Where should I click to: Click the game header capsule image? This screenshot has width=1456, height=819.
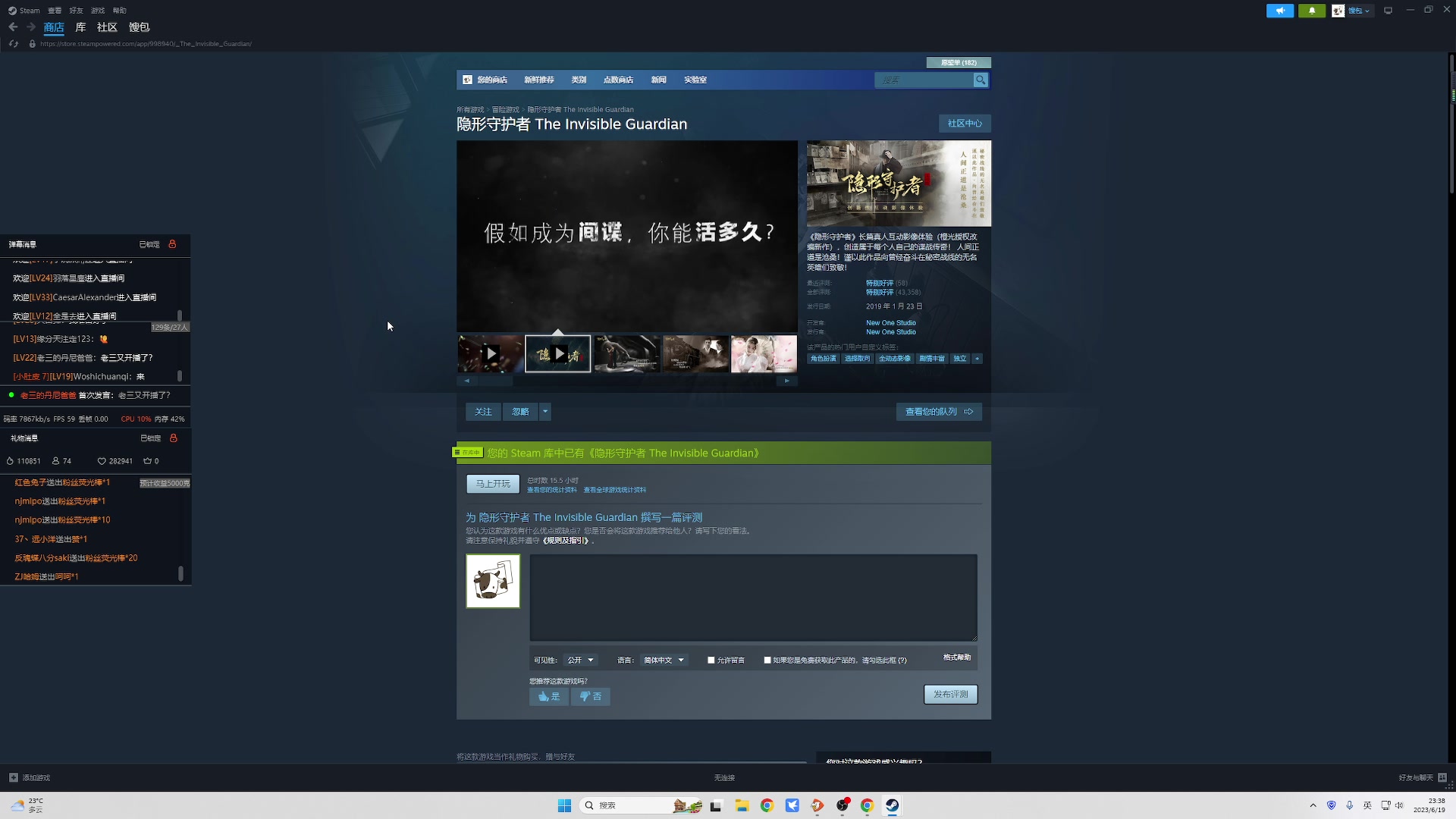[x=899, y=183]
